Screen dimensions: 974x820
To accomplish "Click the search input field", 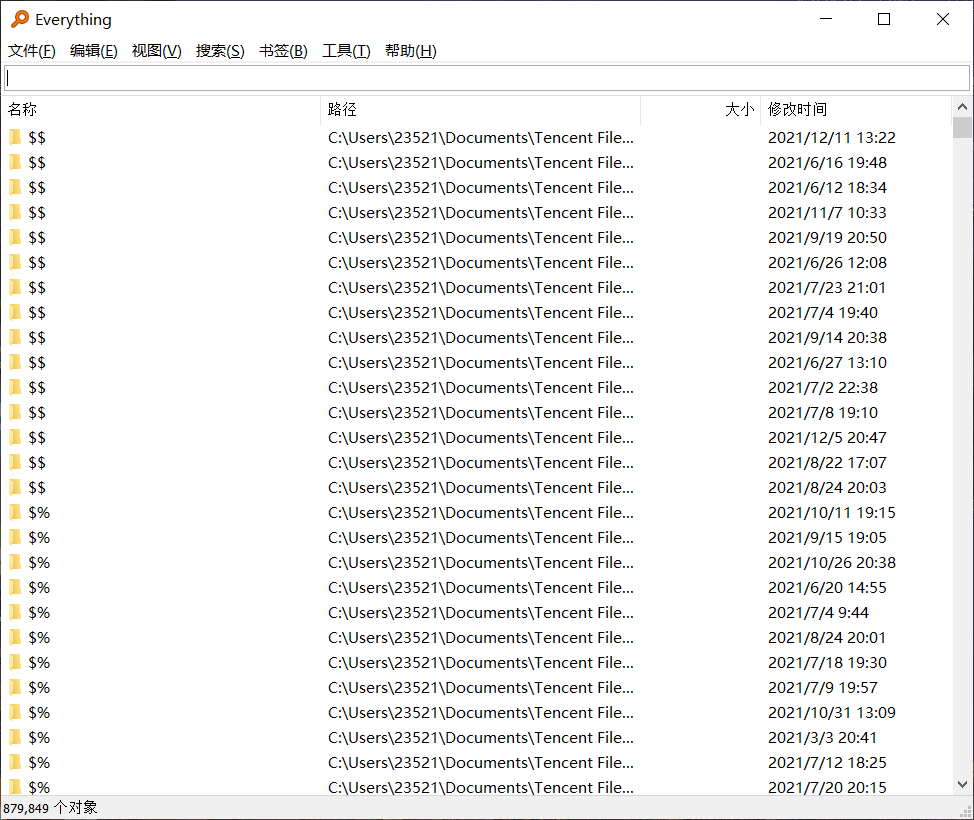I will tap(486, 78).
